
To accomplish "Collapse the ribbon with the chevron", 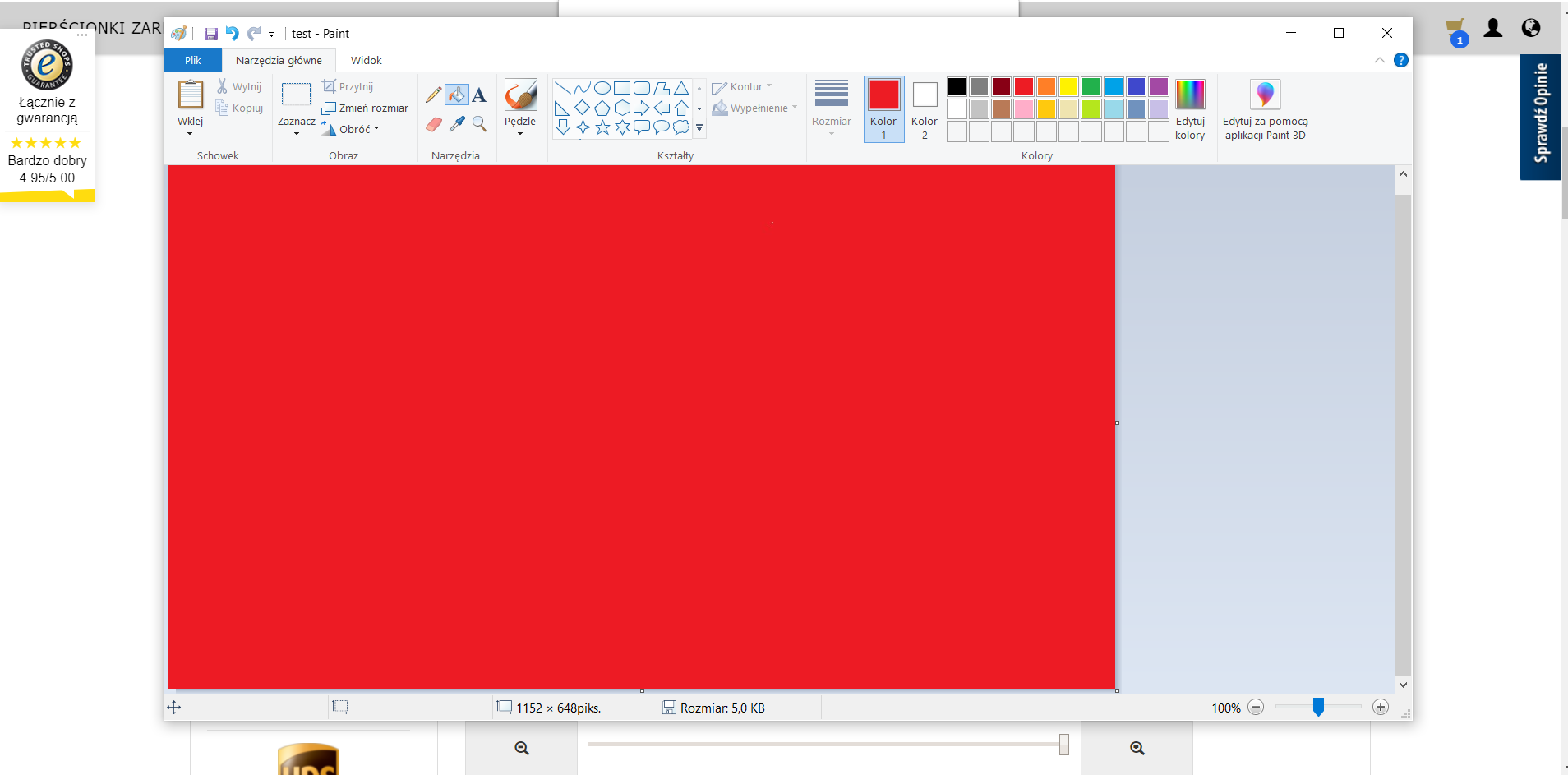I will [1380, 60].
